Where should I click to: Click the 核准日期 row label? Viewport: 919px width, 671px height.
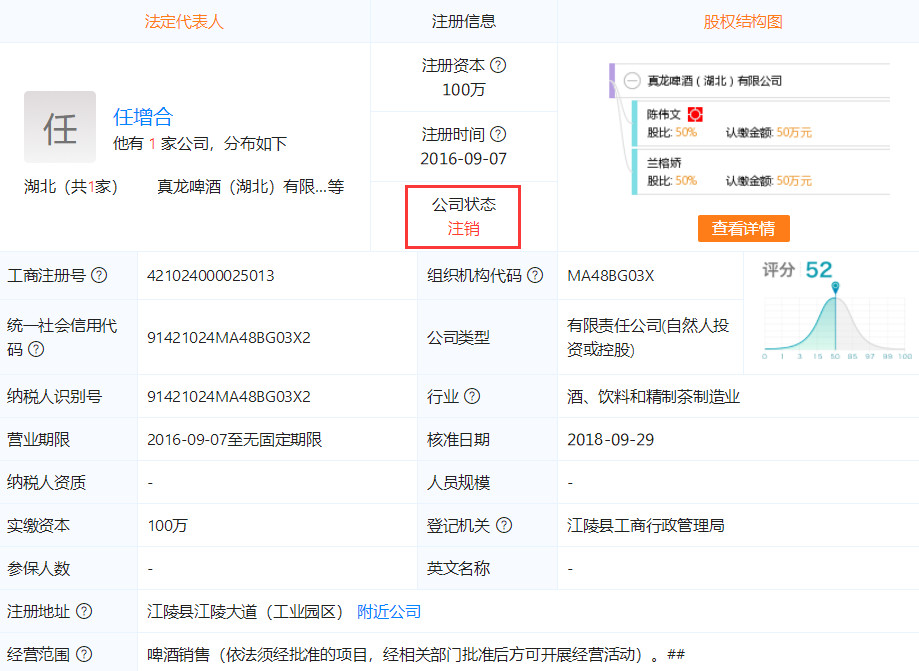click(458, 440)
